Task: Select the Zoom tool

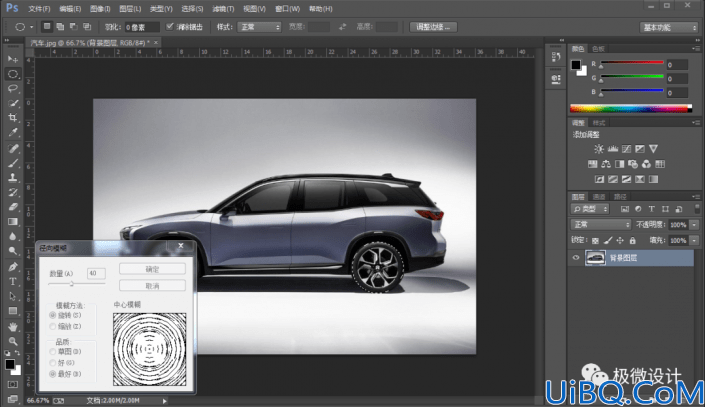Action: click(x=13, y=341)
